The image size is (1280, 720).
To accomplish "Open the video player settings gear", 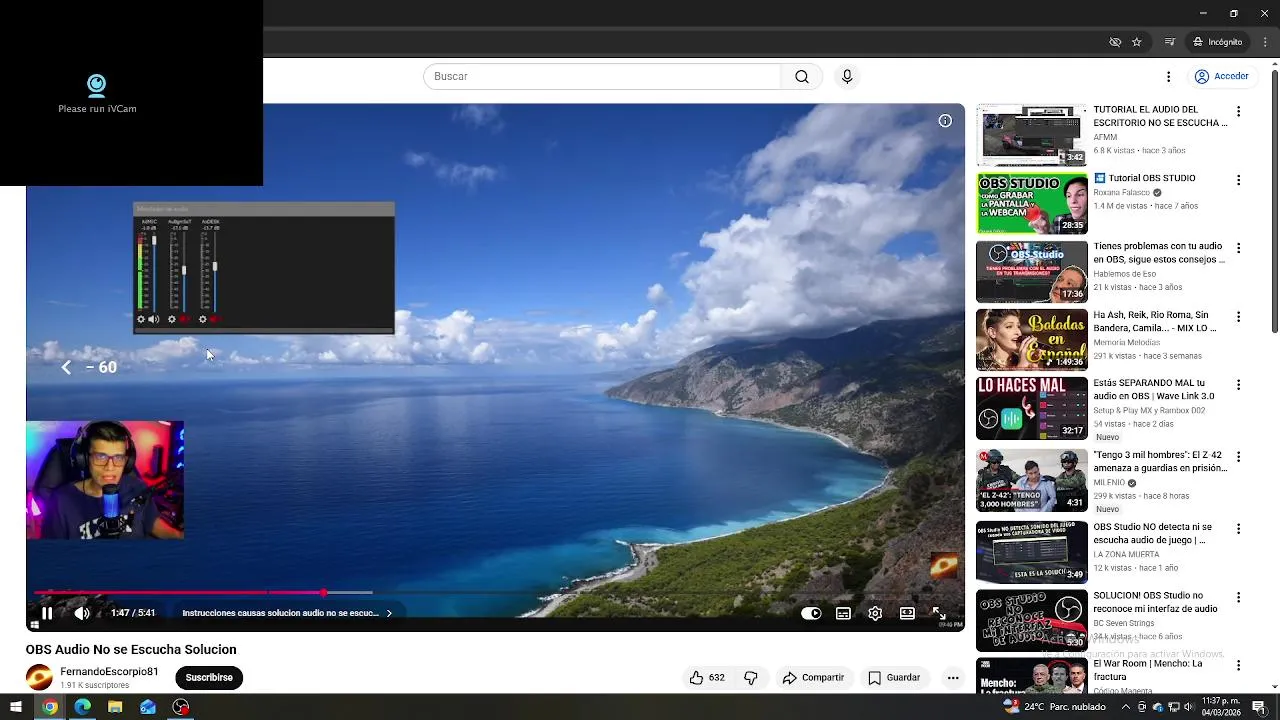I will 875,613.
